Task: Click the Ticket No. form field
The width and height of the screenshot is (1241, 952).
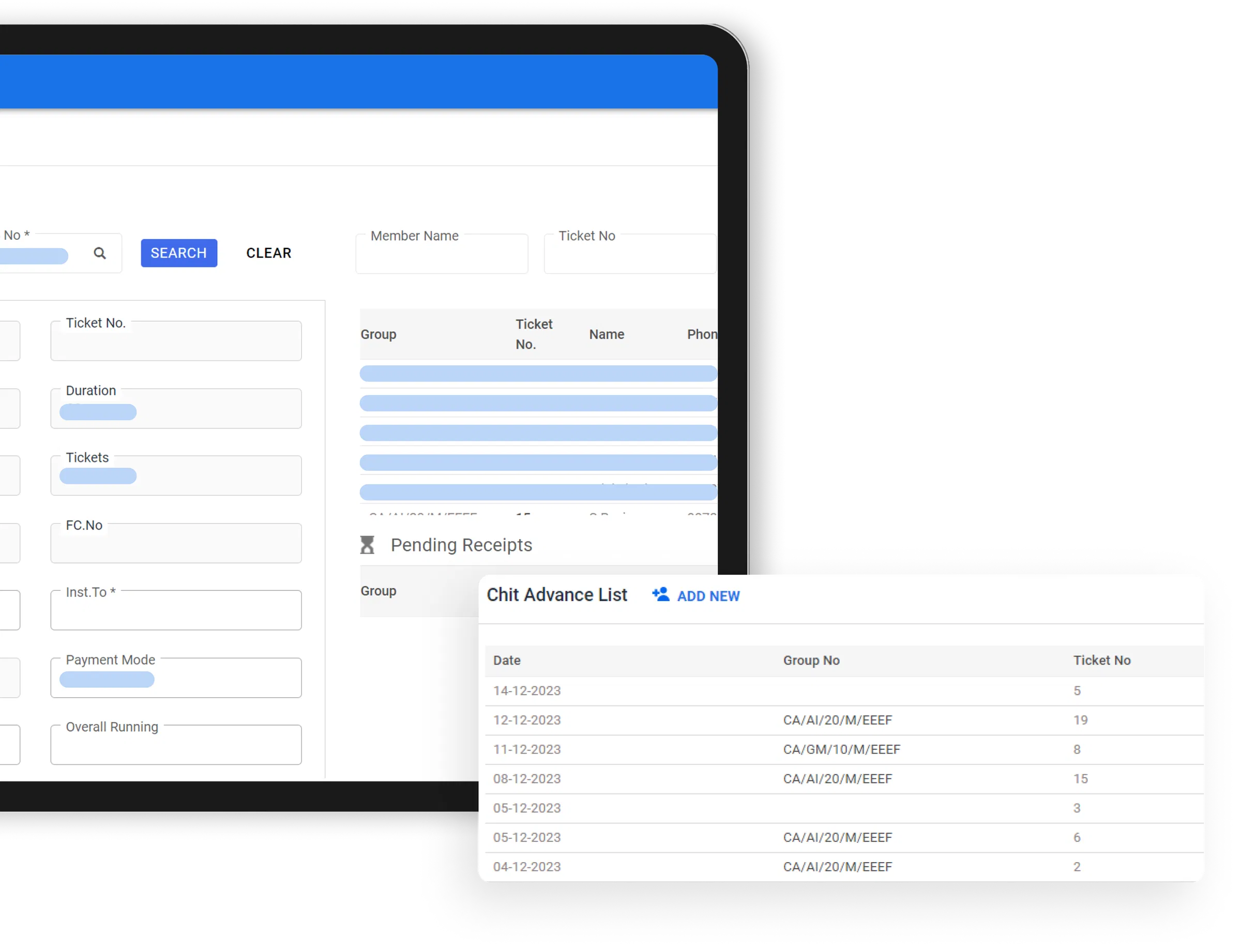Action: (176, 341)
